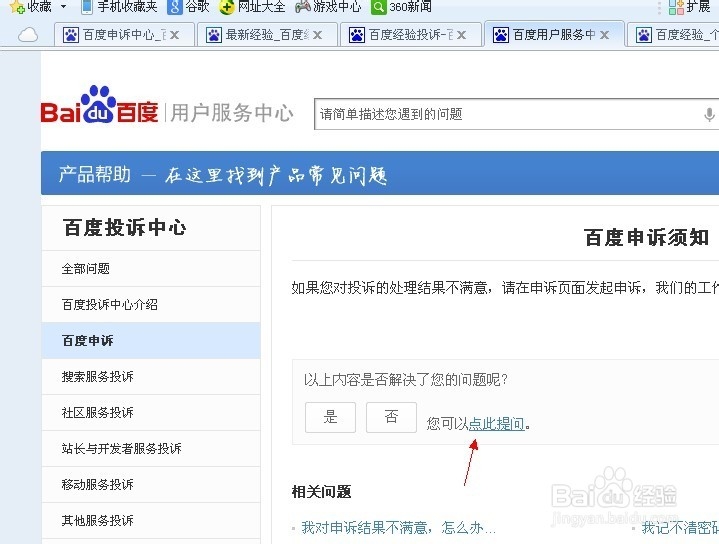
Task: Select 全部问题 in the sidebar
Action: (x=151, y=269)
